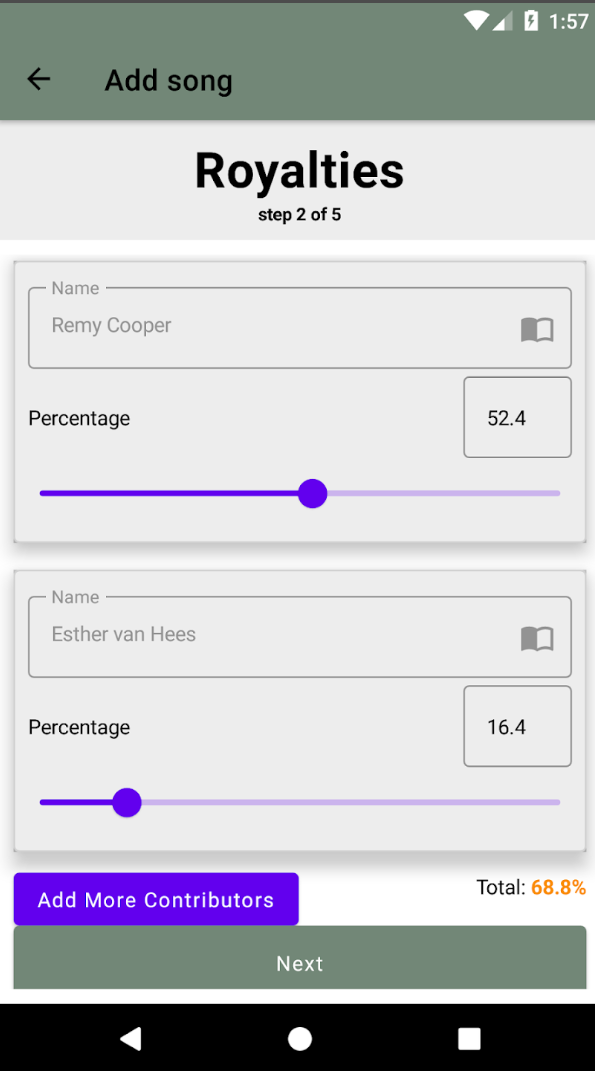Viewport: 595px width, 1071px height.
Task: Select the Esther van Hees name field
Action: point(299,637)
